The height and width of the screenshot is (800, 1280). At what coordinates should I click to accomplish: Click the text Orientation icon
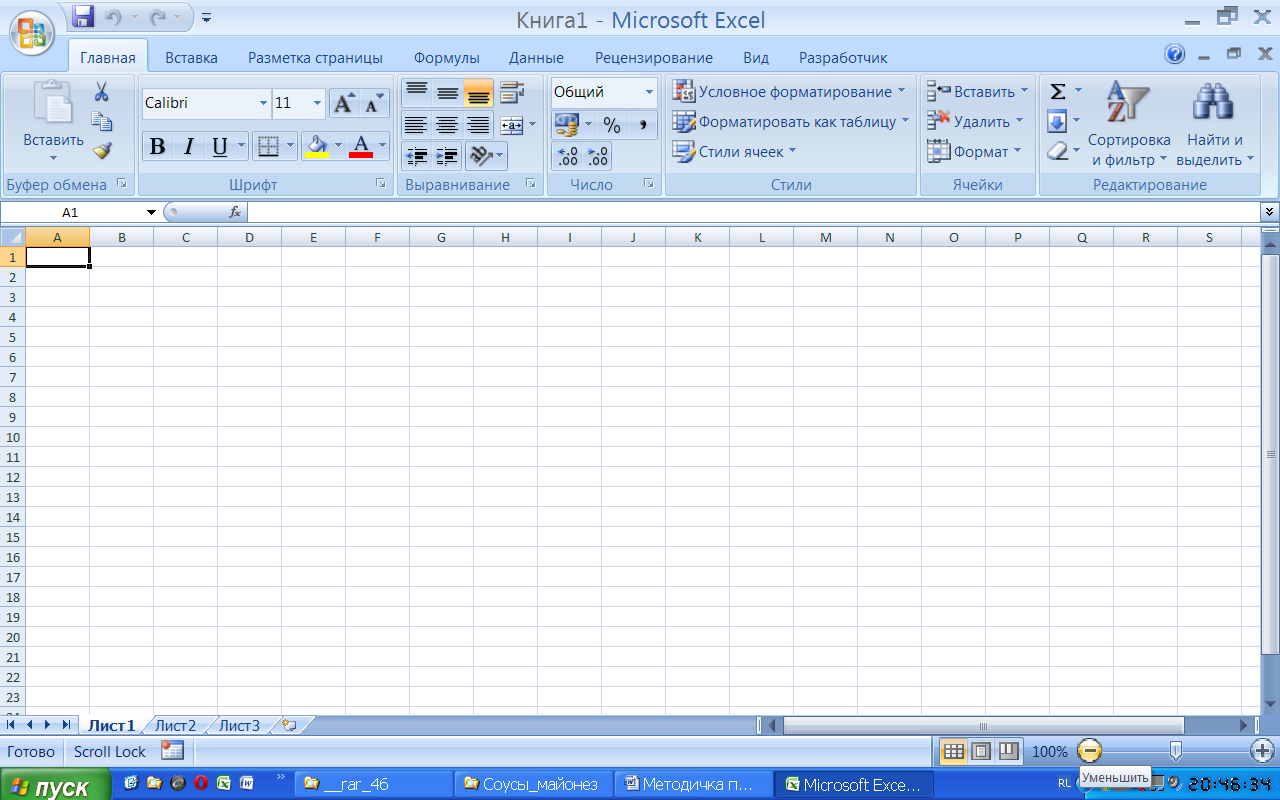(481, 156)
